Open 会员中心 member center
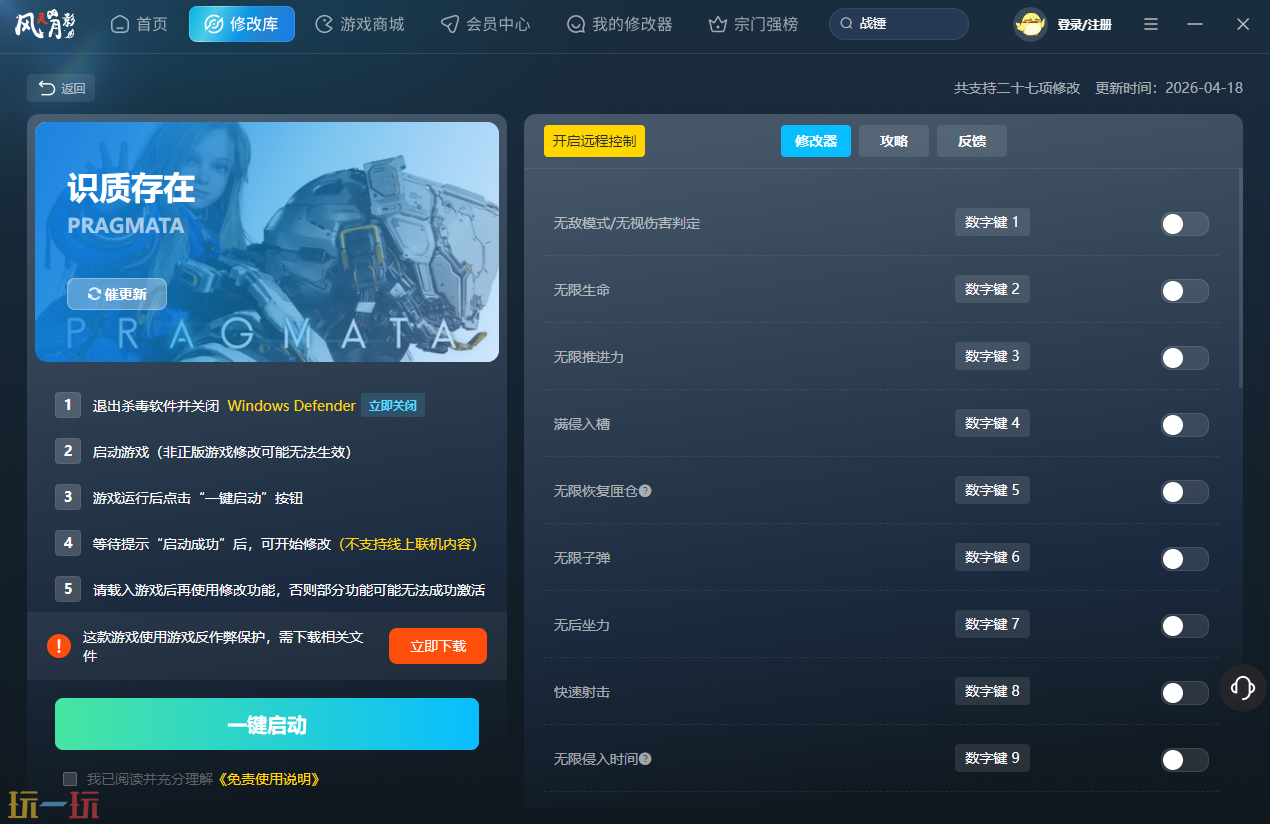This screenshot has width=1270, height=824. (x=486, y=24)
